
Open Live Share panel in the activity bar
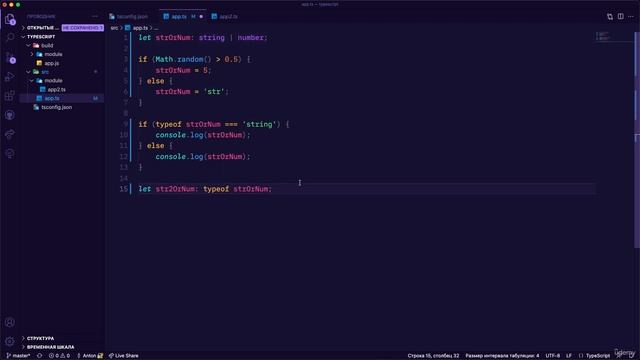point(10,134)
